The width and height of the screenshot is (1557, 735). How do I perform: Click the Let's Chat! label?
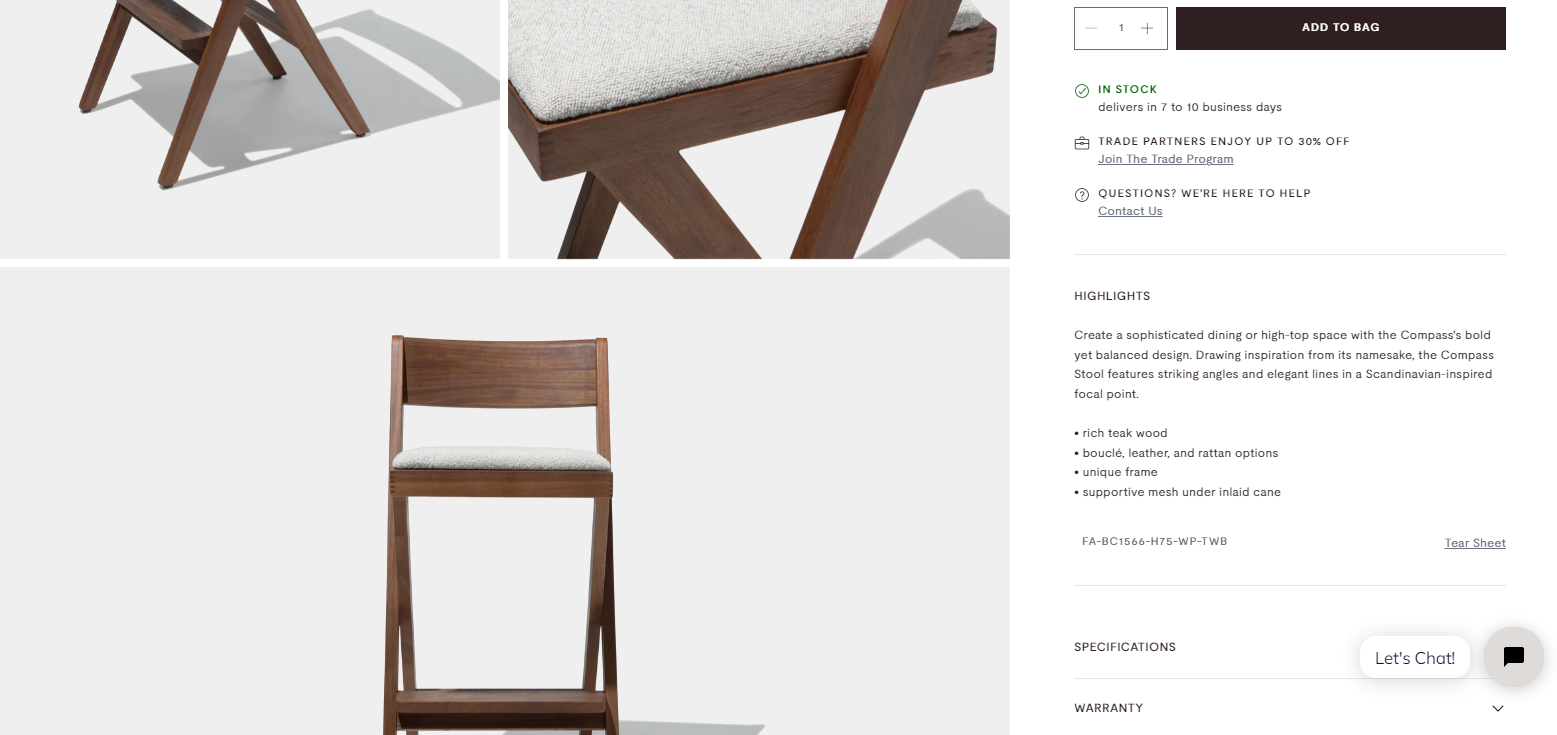click(x=1414, y=658)
